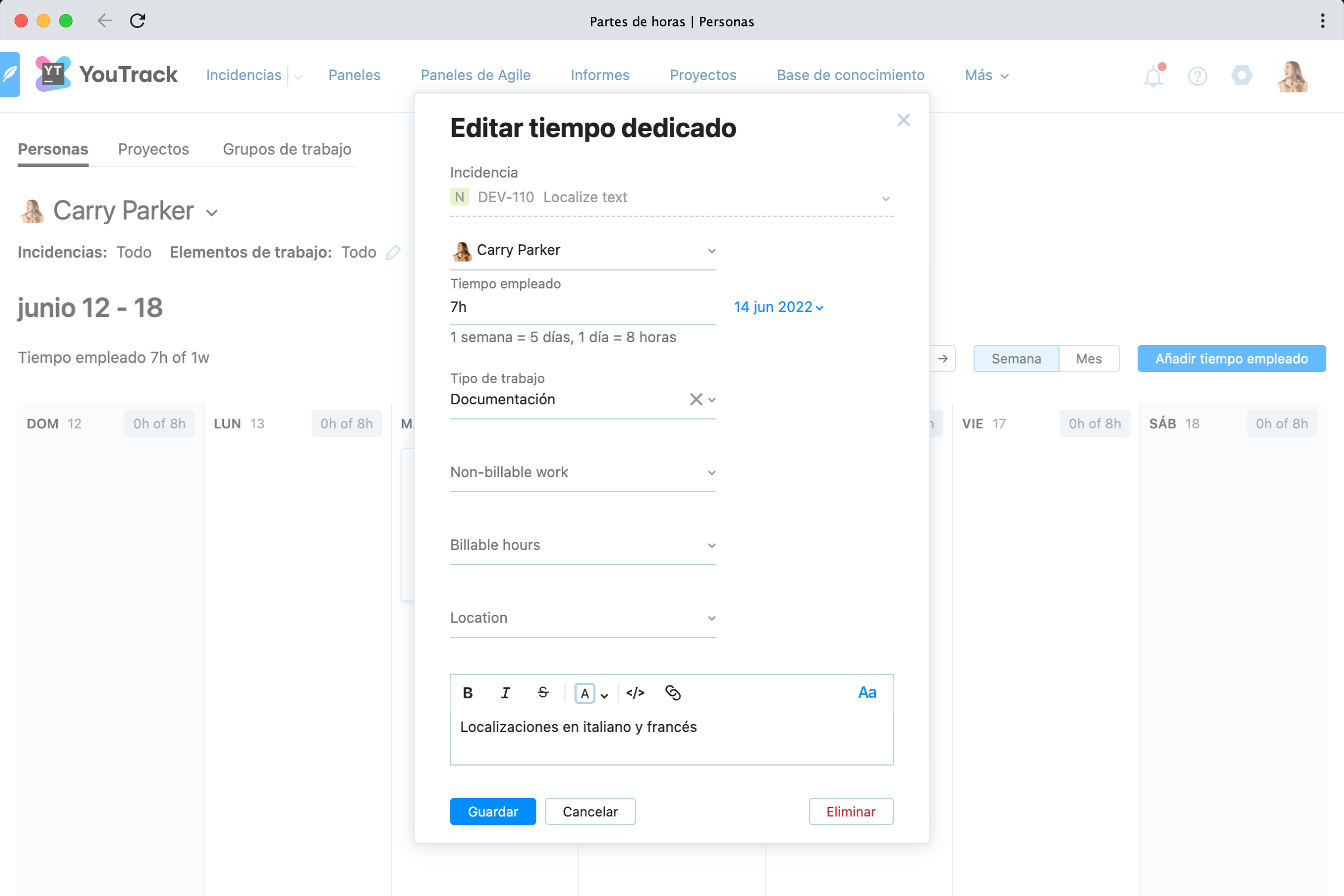Open the notifications bell
Viewport: 1344px width, 896px height.
coord(1153,76)
